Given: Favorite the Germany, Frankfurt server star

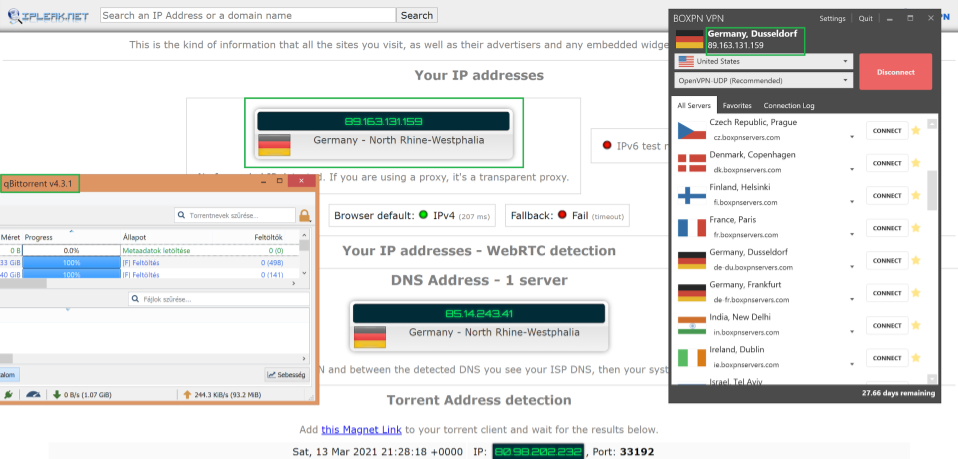Looking at the screenshot, I should click(x=915, y=293).
